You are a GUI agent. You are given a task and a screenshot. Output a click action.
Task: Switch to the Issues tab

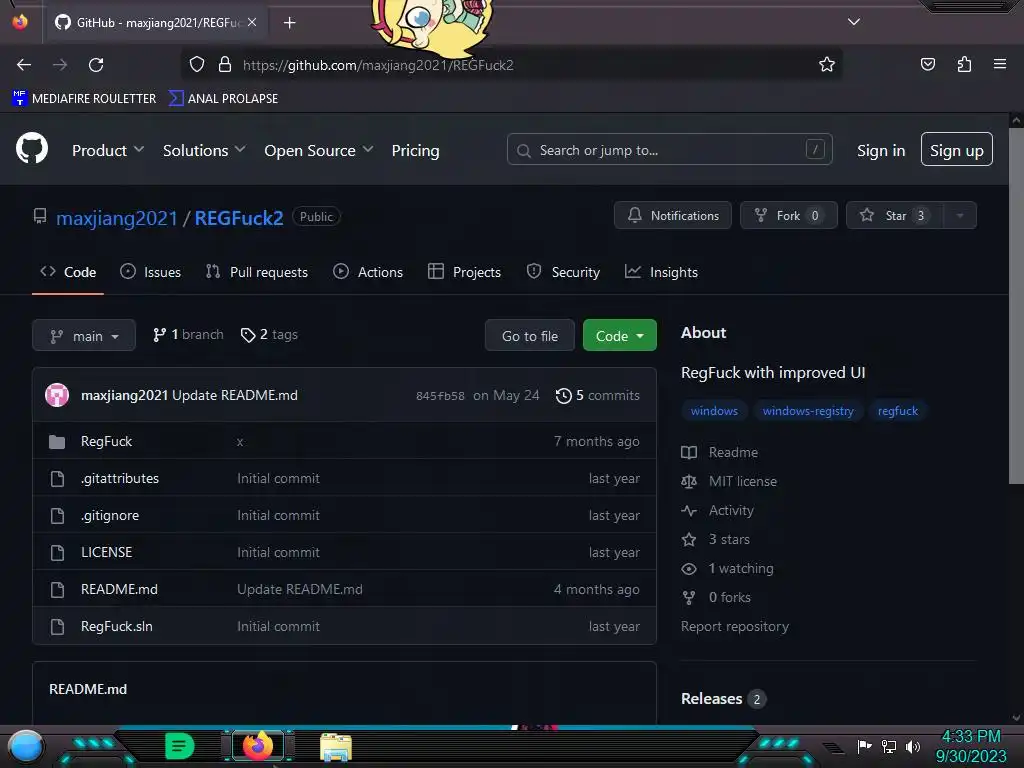pyautogui.click(x=150, y=272)
